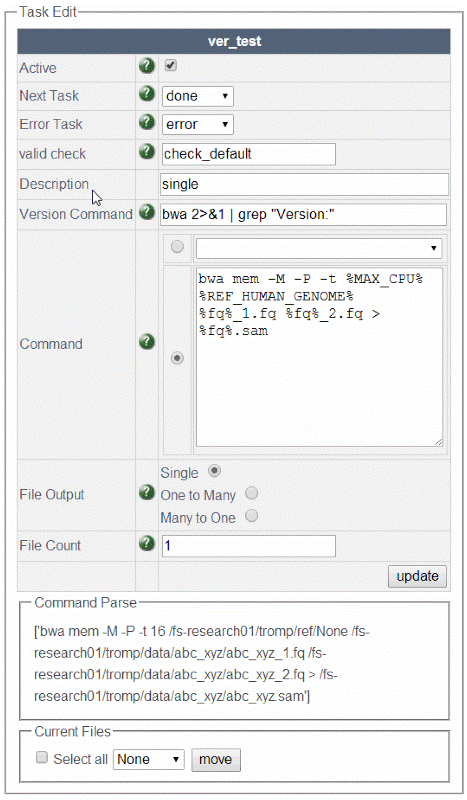Viewport: 467px width, 800px height.
Task: Open help icon in Command row
Action: tap(146, 341)
